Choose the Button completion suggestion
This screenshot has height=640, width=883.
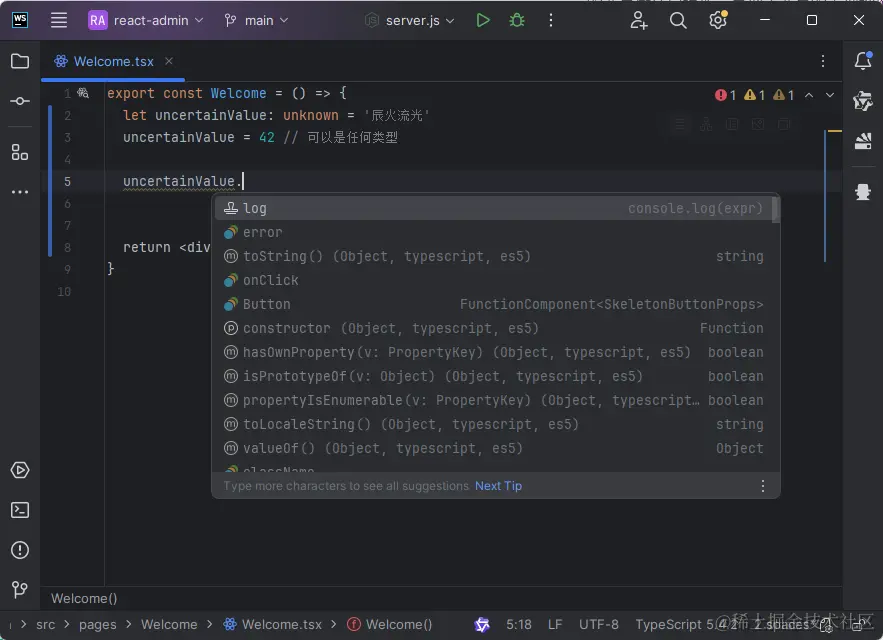click(493, 304)
